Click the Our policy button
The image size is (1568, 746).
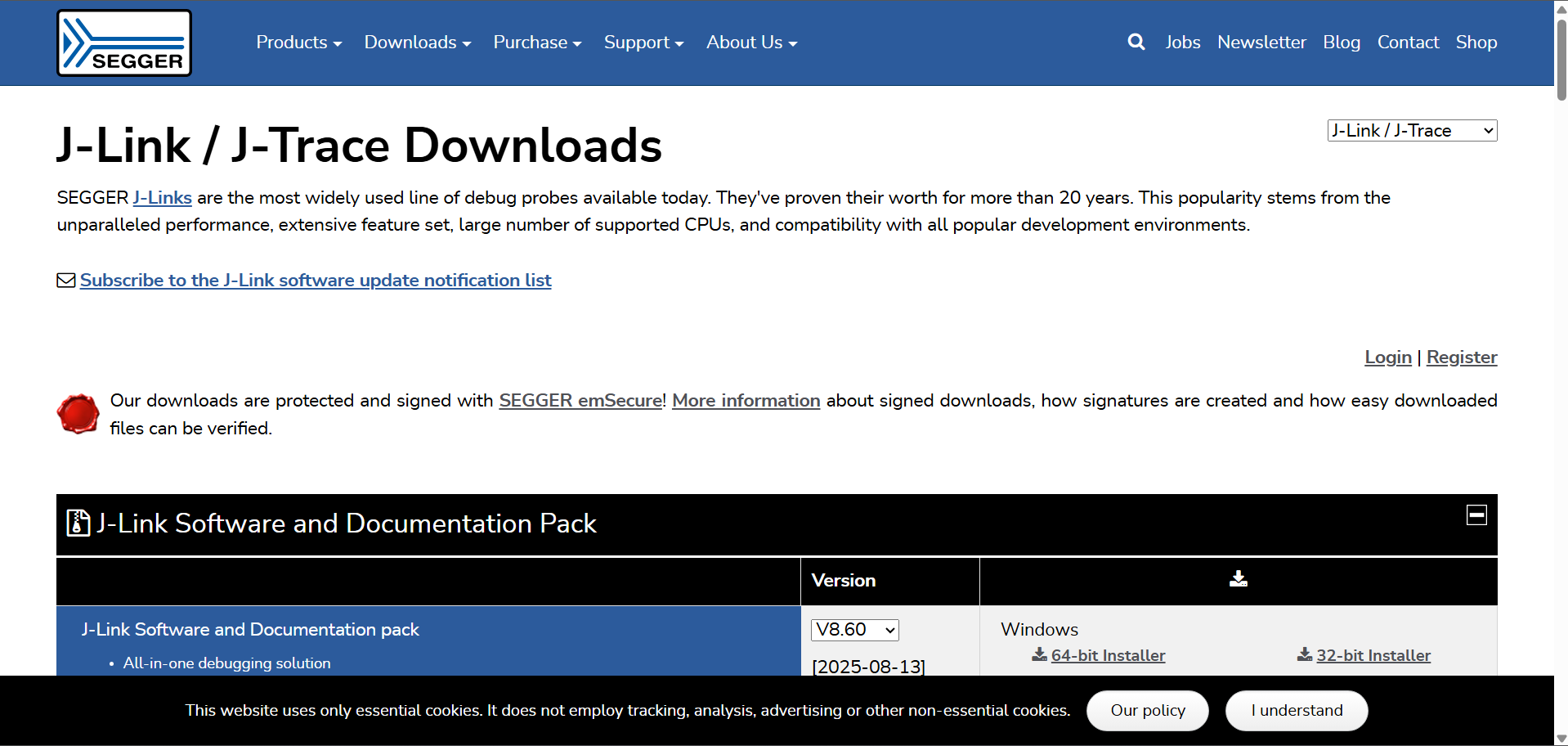1148,711
